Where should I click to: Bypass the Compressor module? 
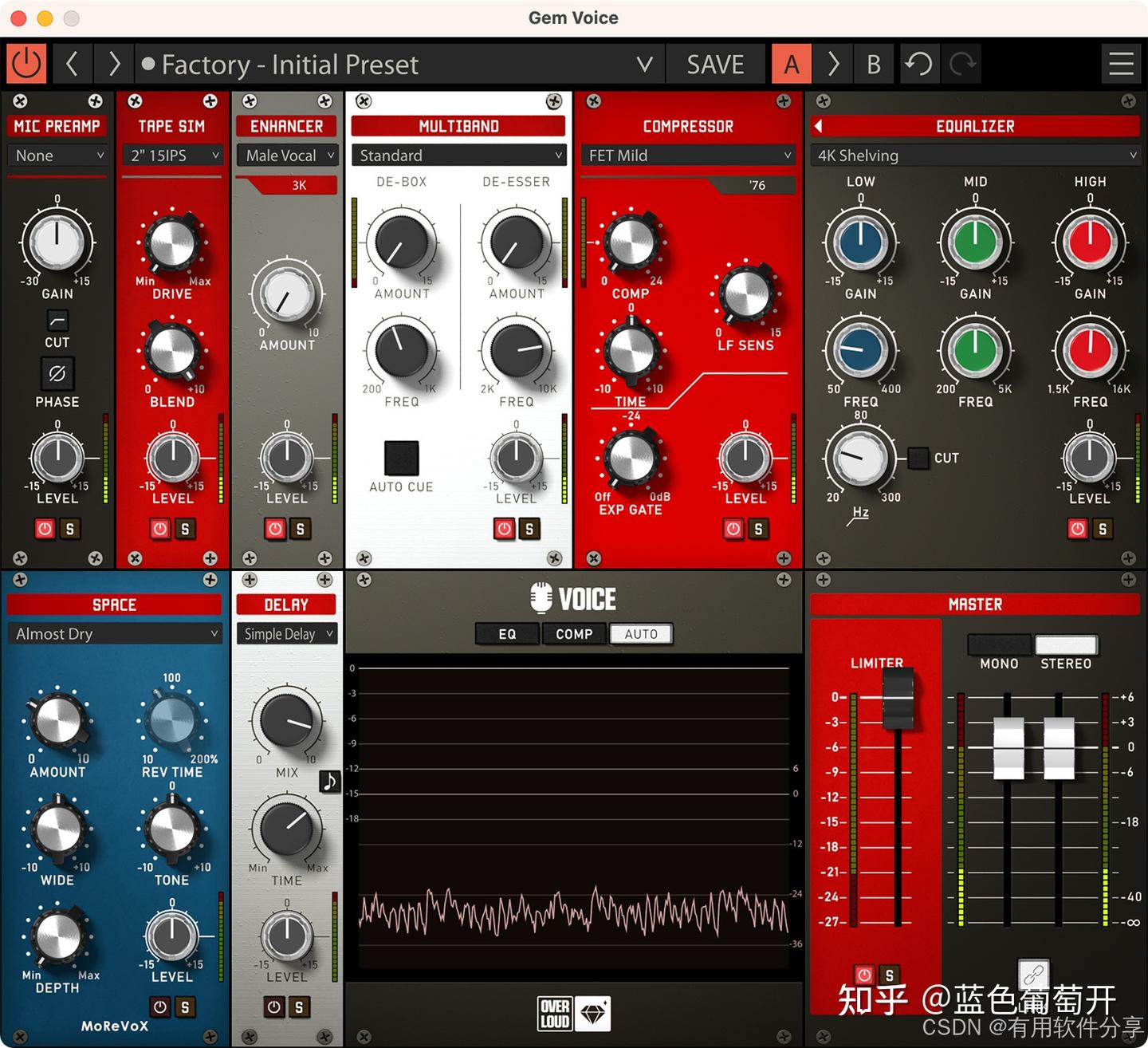(733, 528)
